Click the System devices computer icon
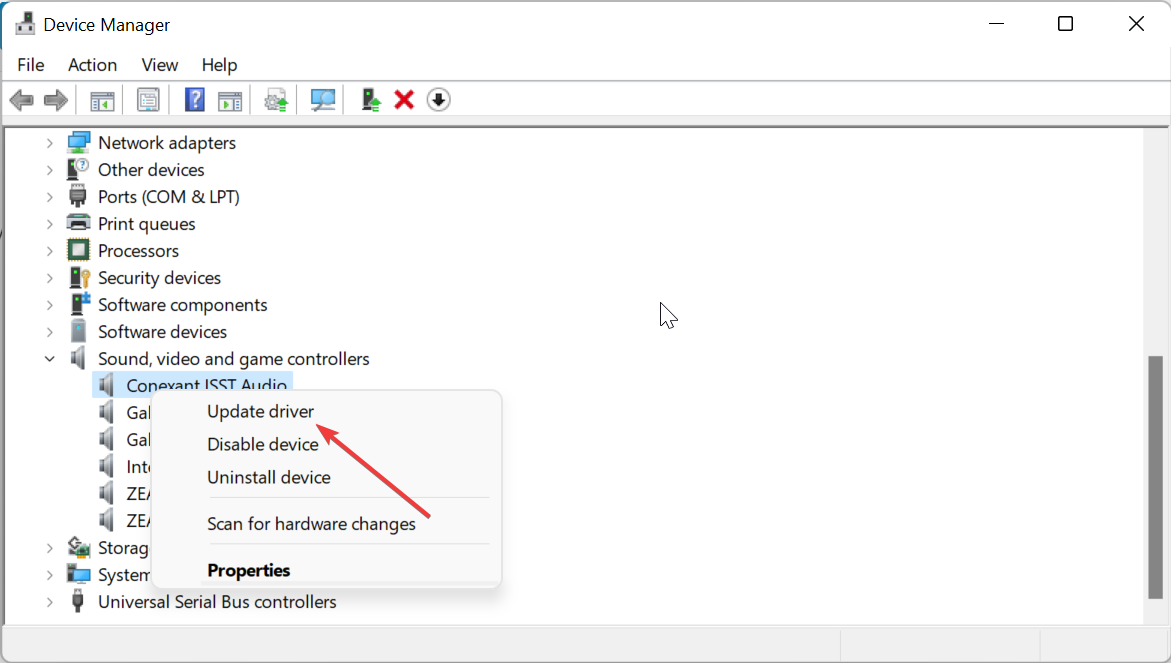The width and height of the screenshot is (1171, 663). [x=78, y=574]
